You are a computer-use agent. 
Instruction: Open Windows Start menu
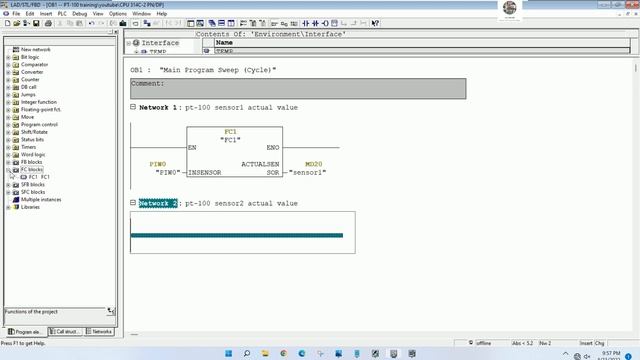(229, 353)
